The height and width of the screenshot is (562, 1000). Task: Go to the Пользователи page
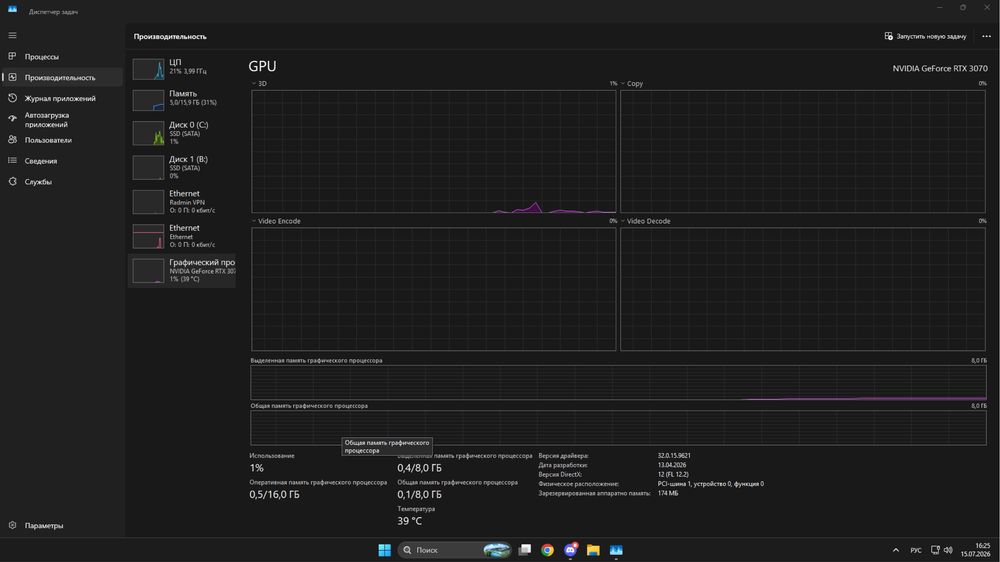[62, 140]
